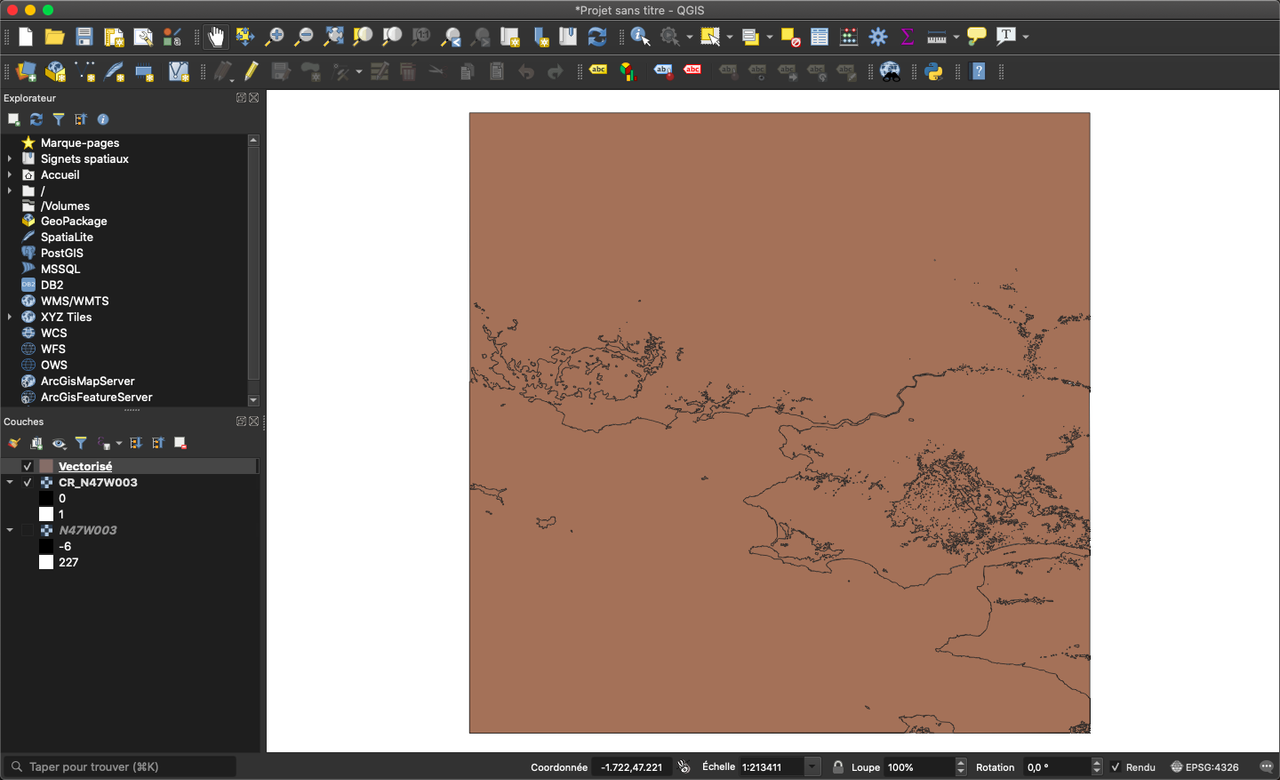The height and width of the screenshot is (780, 1280).
Task: Toggle visibility of Vectorisé layer
Action: point(27,466)
